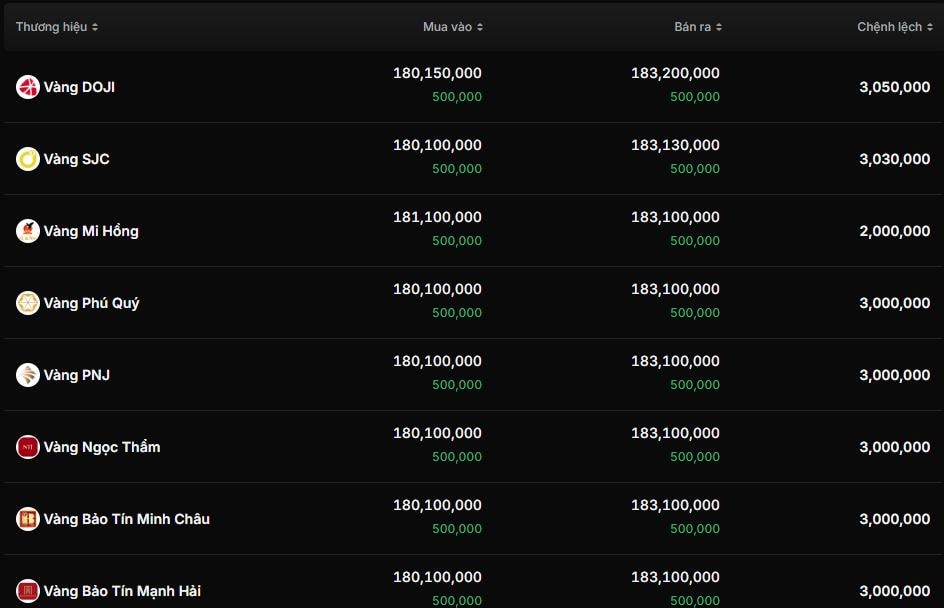Click the Vàng PNJ brand logo icon
Image resolution: width=944 pixels, height=608 pixels.
[x=27, y=375]
